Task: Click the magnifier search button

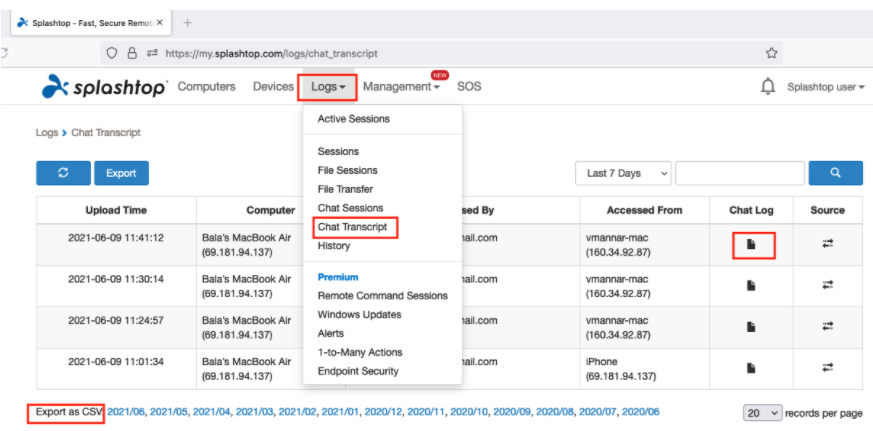Action: 835,173
